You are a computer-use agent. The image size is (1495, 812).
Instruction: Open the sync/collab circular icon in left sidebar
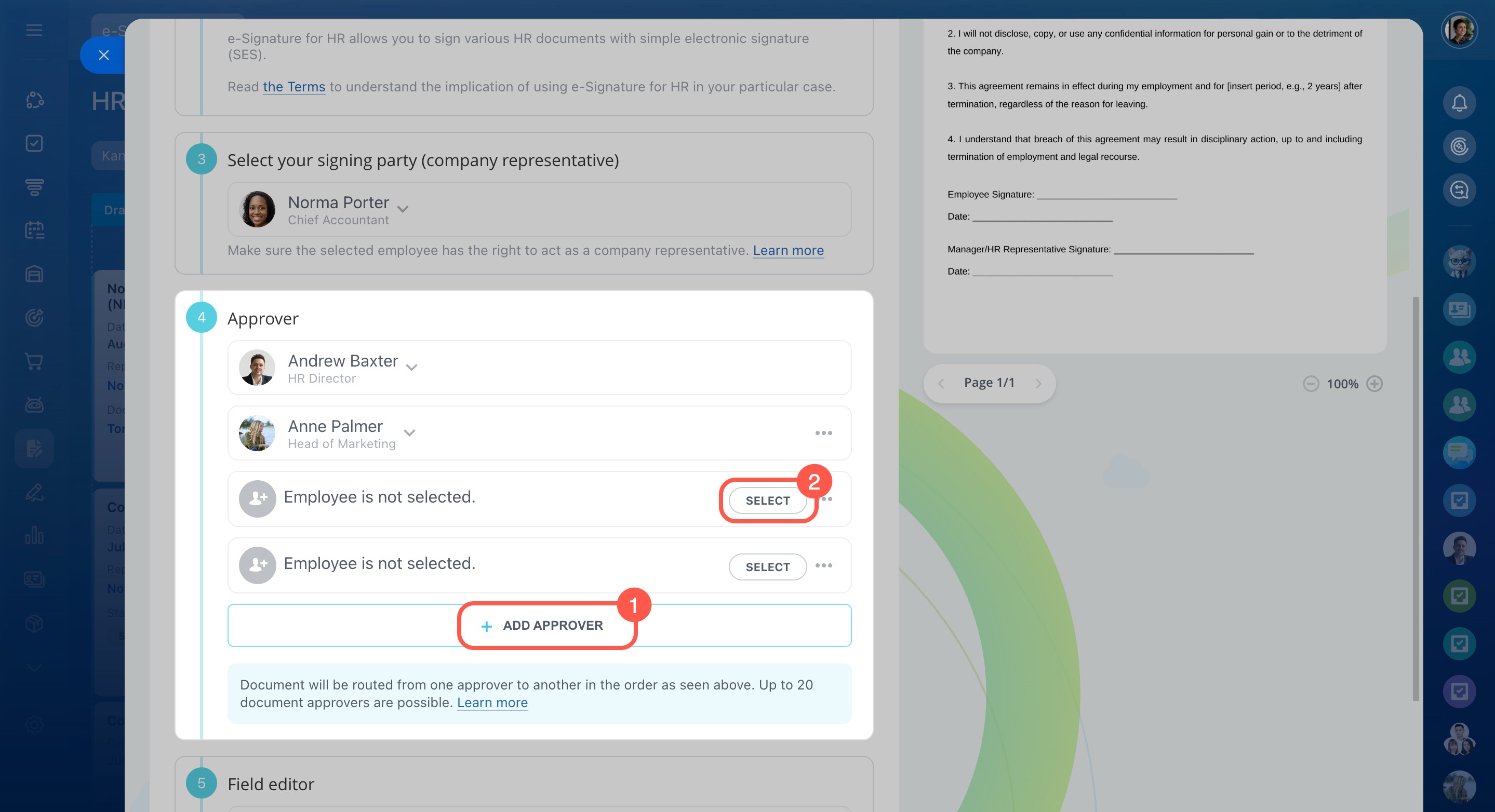point(34,100)
